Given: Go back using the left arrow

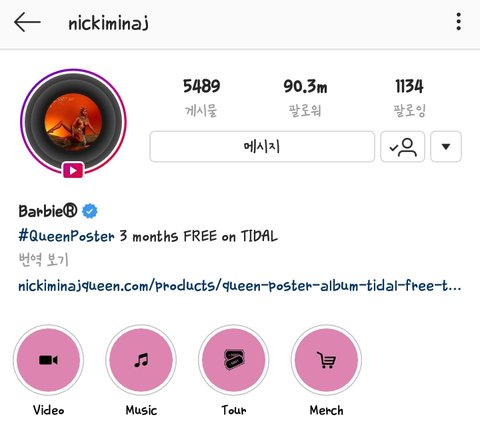Looking at the screenshot, I should pos(27,22).
